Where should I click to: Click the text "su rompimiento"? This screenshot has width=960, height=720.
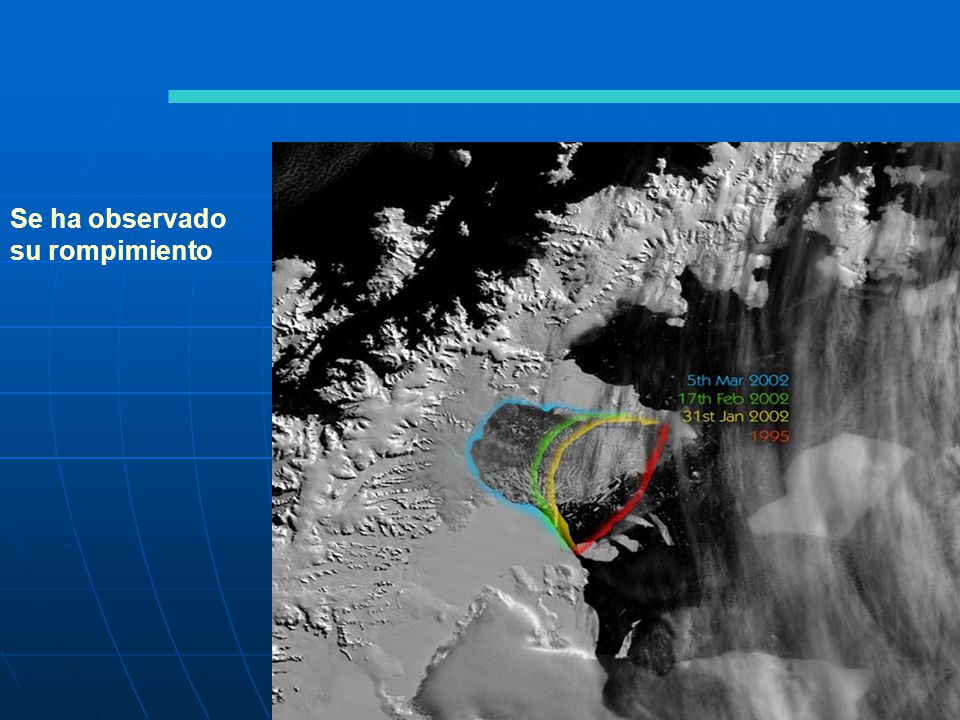tap(111, 250)
